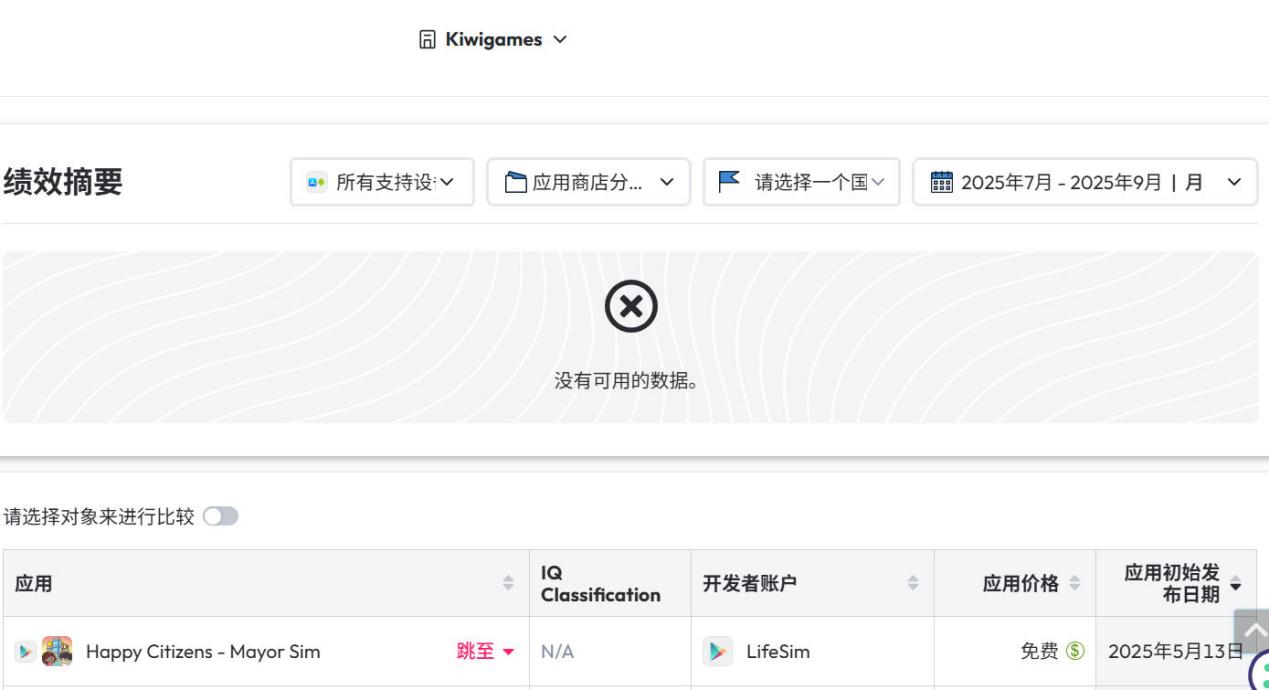
Task: Expand the 2025年7月 - 2025年9月 date selector
Action: (x=1086, y=183)
